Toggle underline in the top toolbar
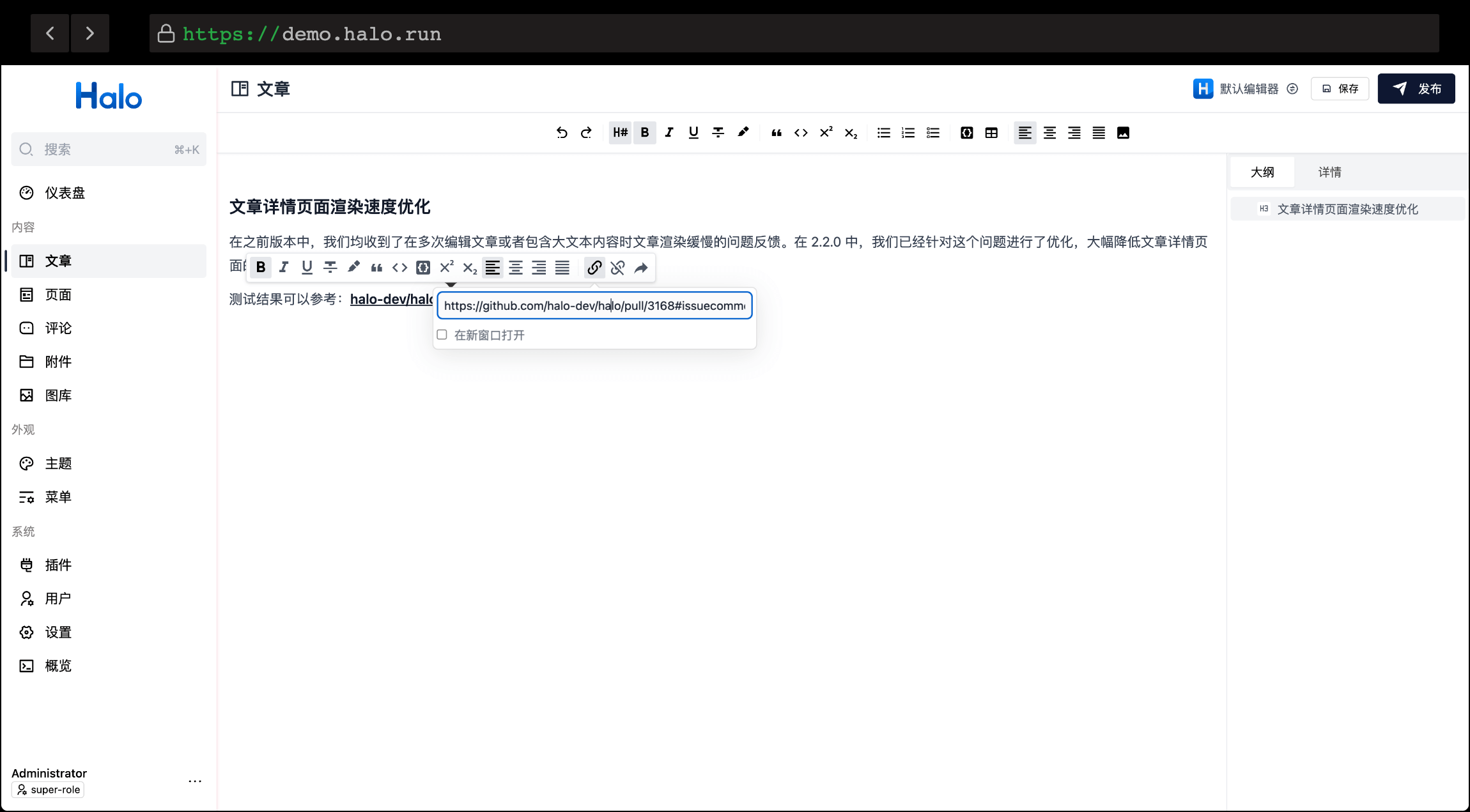The width and height of the screenshot is (1470, 812). pyautogui.click(x=693, y=132)
